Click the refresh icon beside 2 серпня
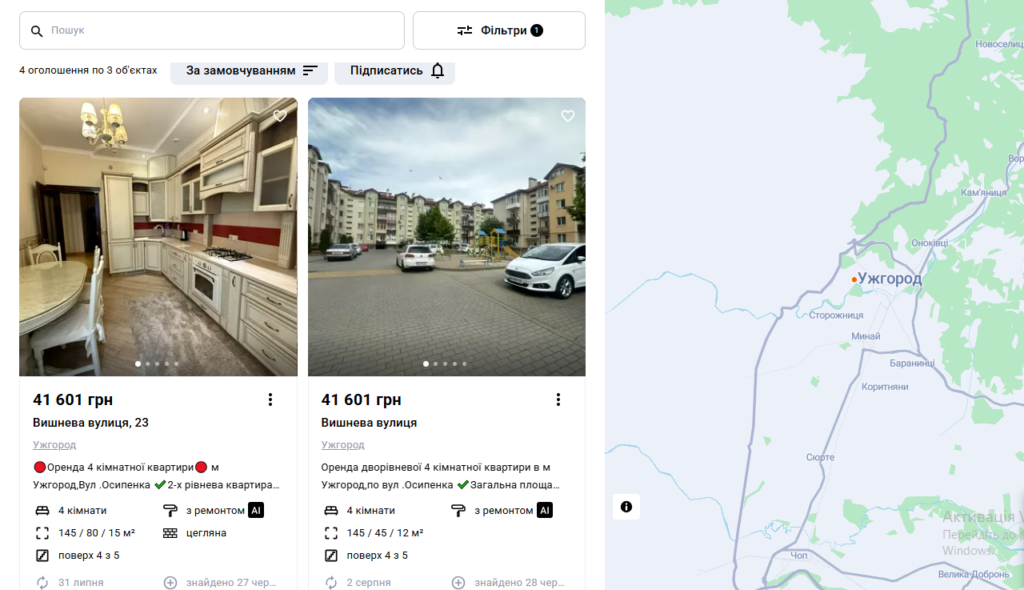The height and width of the screenshot is (590, 1024). click(x=331, y=582)
